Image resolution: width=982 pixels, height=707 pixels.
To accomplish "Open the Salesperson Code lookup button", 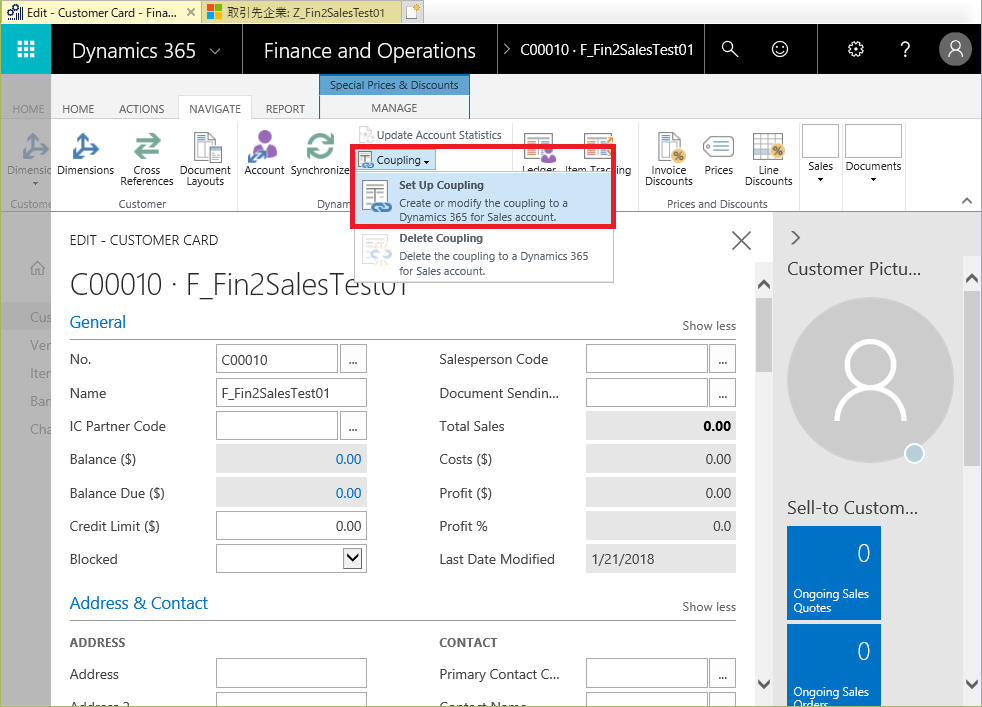I will tap(723, 359).
